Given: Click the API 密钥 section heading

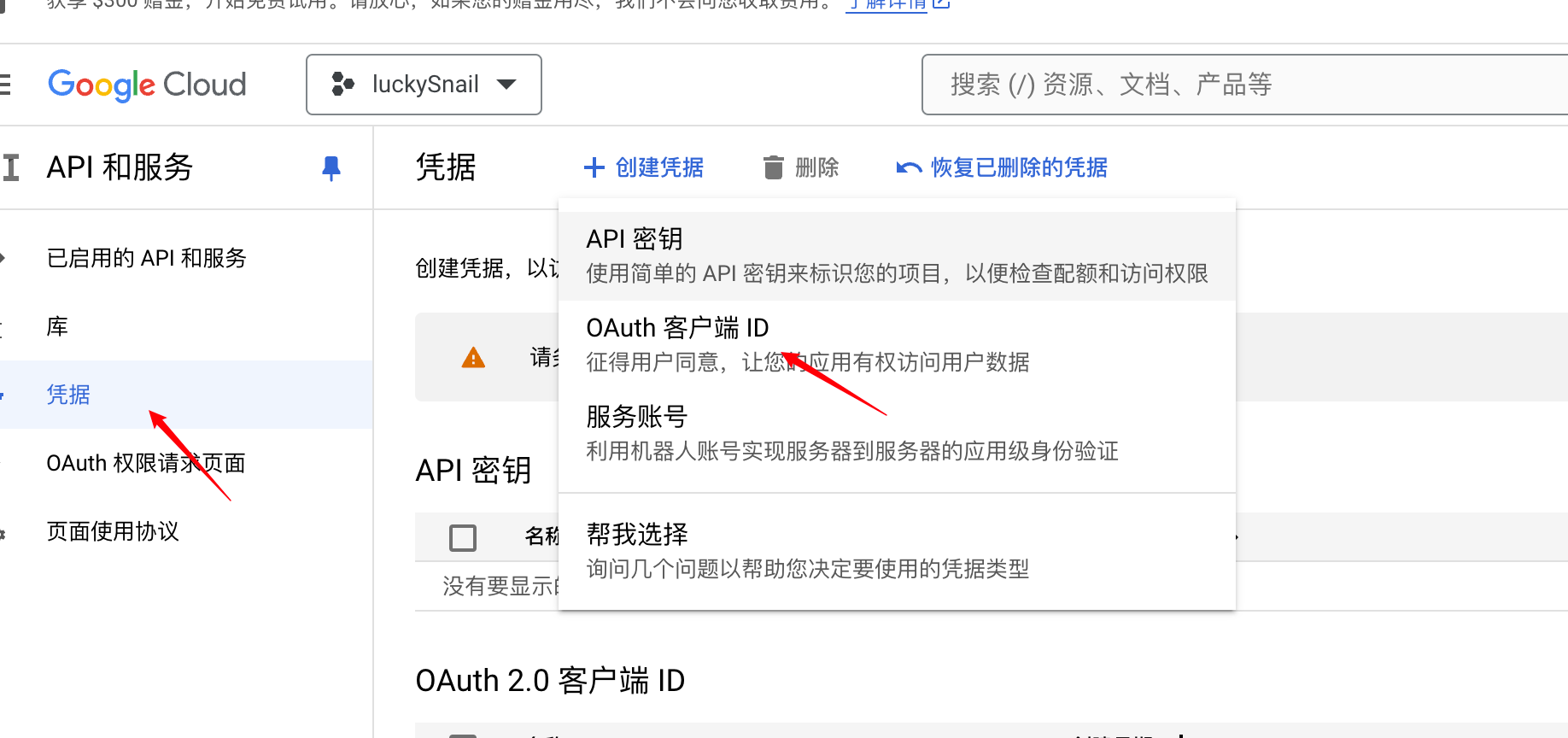Looking at the screenshot, I should 473,471.
